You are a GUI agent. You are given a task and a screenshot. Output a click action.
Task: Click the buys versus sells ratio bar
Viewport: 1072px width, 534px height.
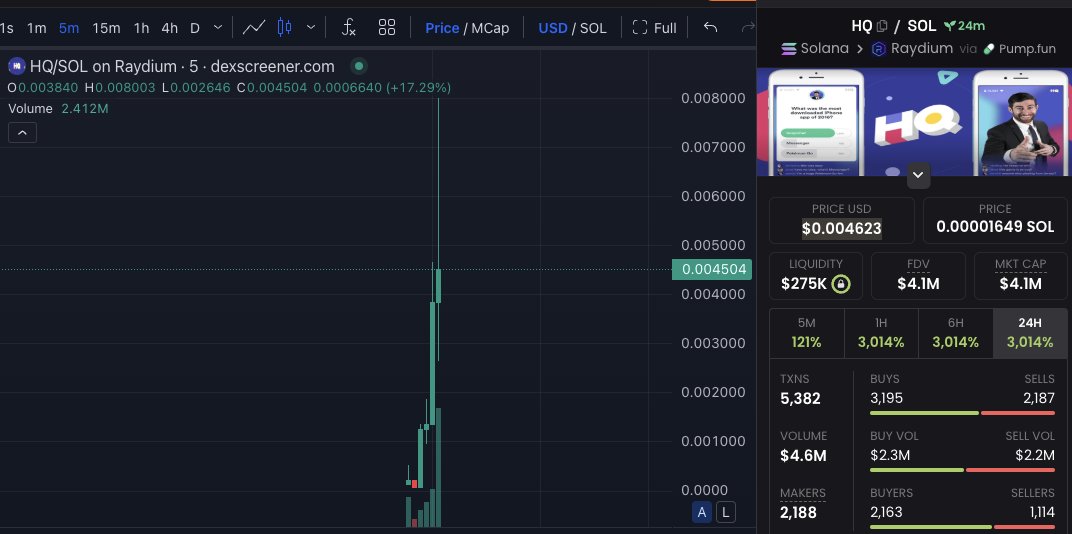(963, 413)
